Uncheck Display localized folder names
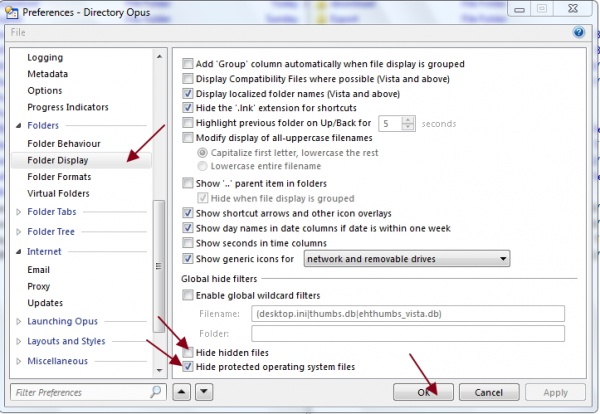Image resolution: width=600 pixels, height=414 pixels. pos(188,94)
